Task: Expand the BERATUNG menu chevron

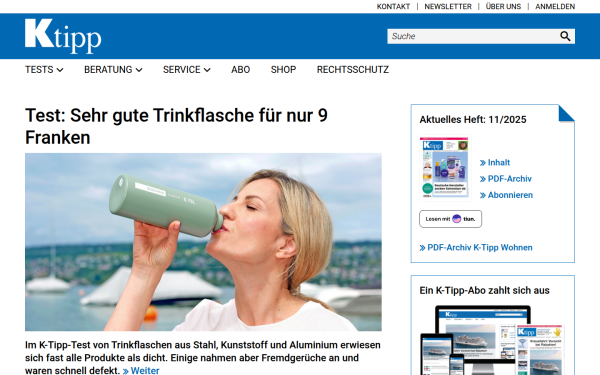Action: (139, 70)
